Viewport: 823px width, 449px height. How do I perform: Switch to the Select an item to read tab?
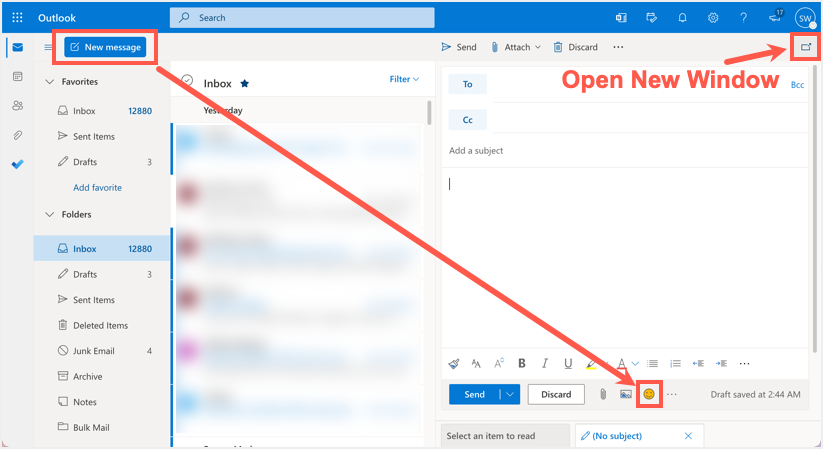[x=505, y=436]
